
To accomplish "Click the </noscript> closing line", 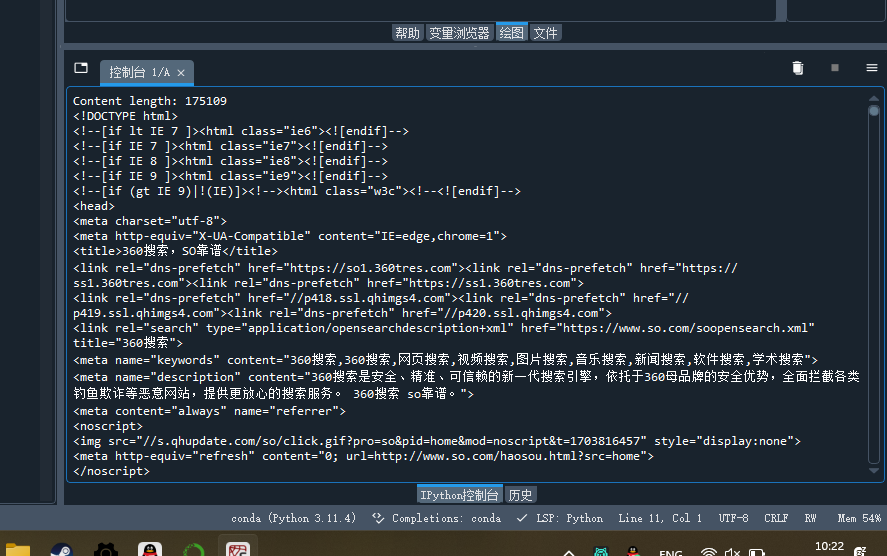I will [111, 471].
